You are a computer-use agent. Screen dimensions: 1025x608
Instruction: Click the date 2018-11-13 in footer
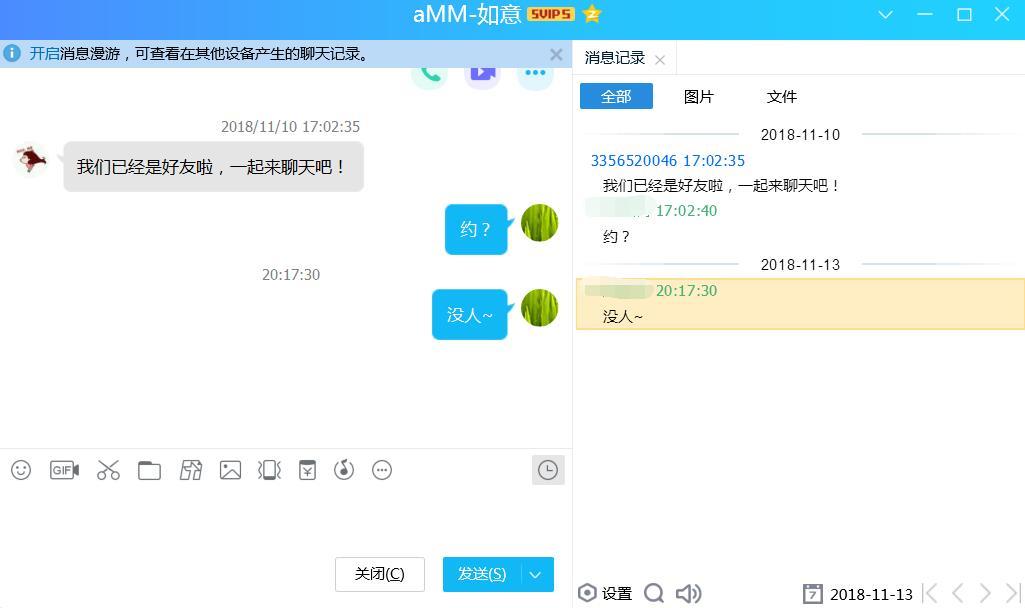coord(871,594)
